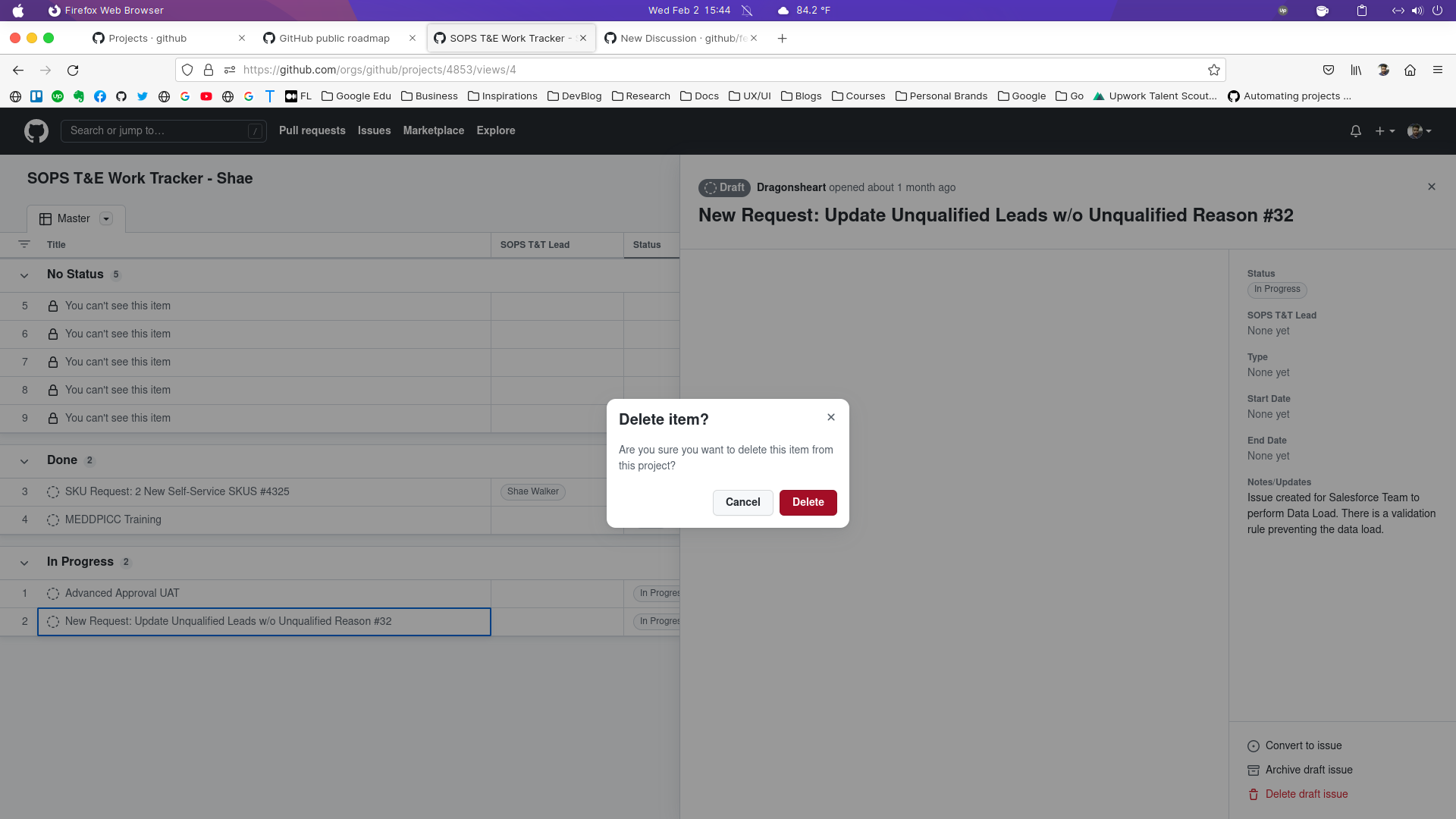1456x819 pixels.
Task: Open a new browser tab with plus
Action: [x=782, y=38]
